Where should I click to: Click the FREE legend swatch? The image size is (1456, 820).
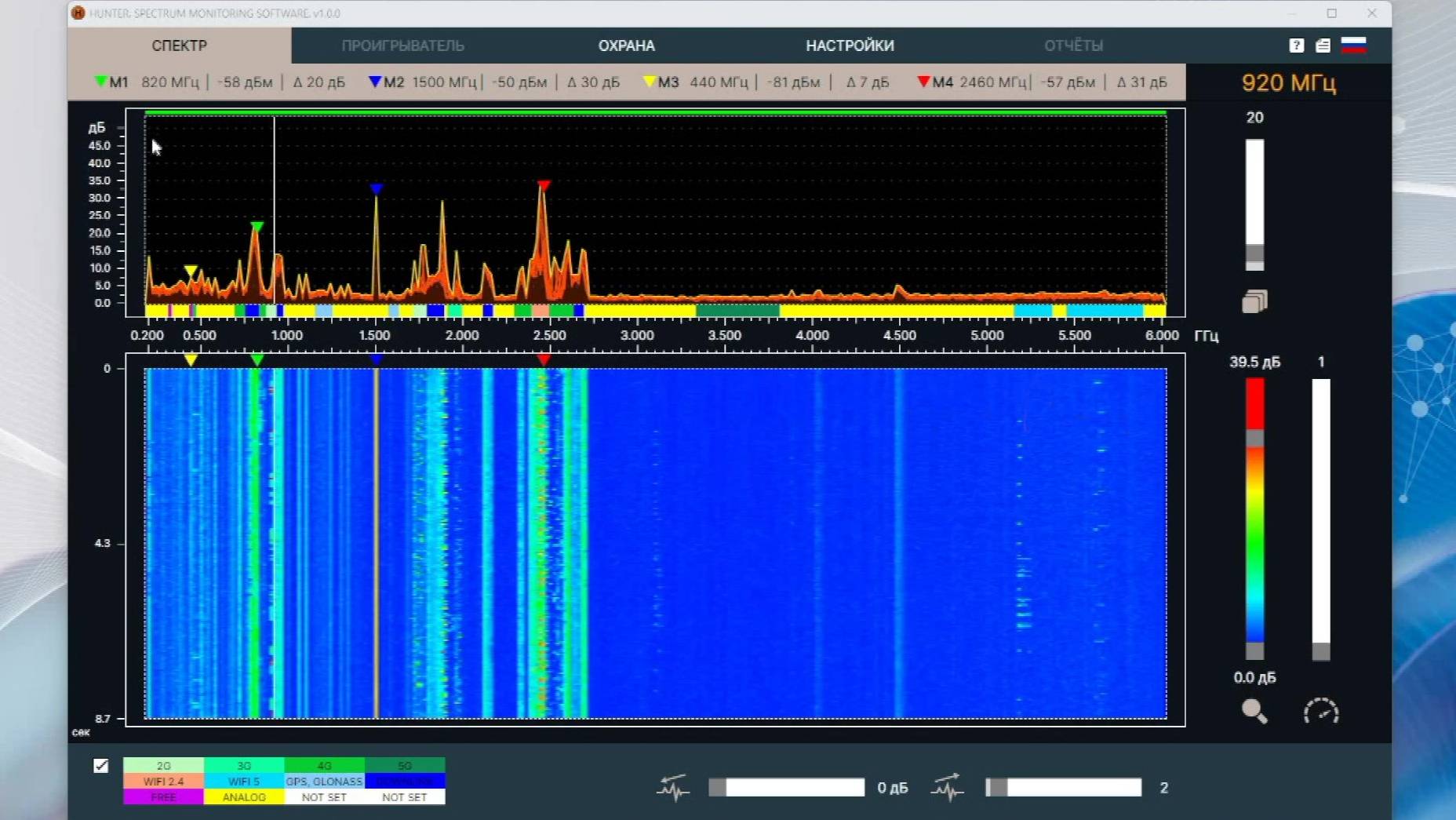163,797
